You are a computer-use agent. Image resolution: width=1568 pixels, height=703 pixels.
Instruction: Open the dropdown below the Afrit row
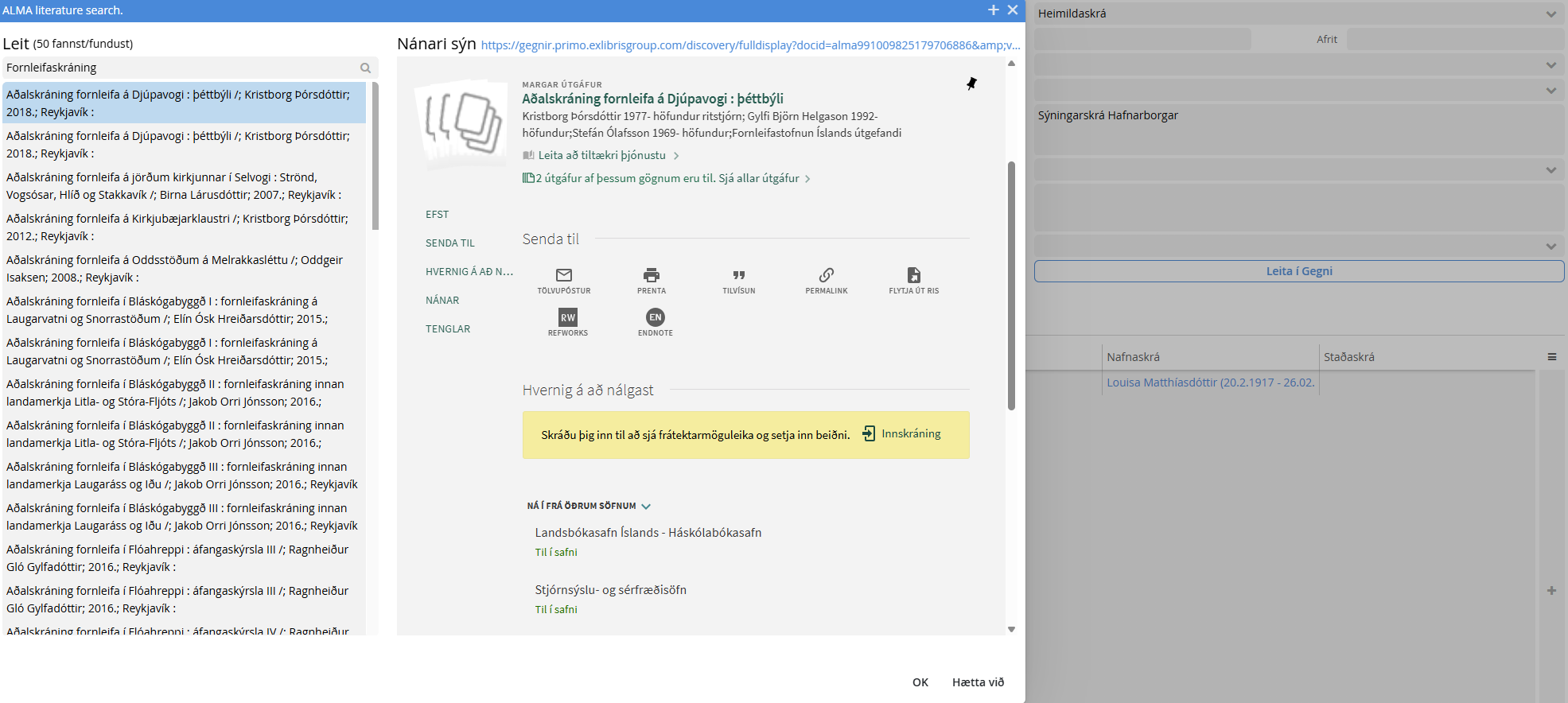point(1551,65)
